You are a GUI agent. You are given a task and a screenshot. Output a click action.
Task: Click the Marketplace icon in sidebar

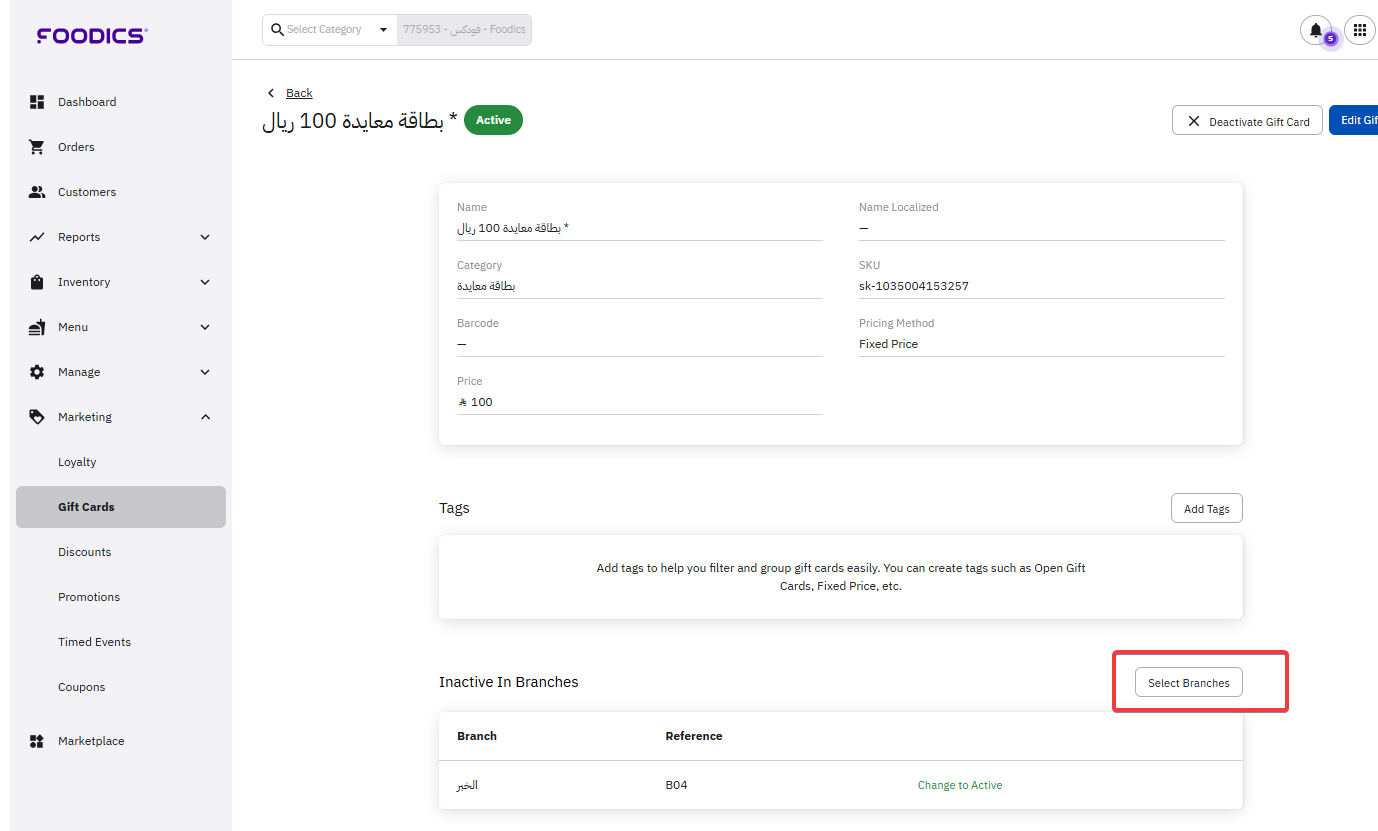[37, 741]
